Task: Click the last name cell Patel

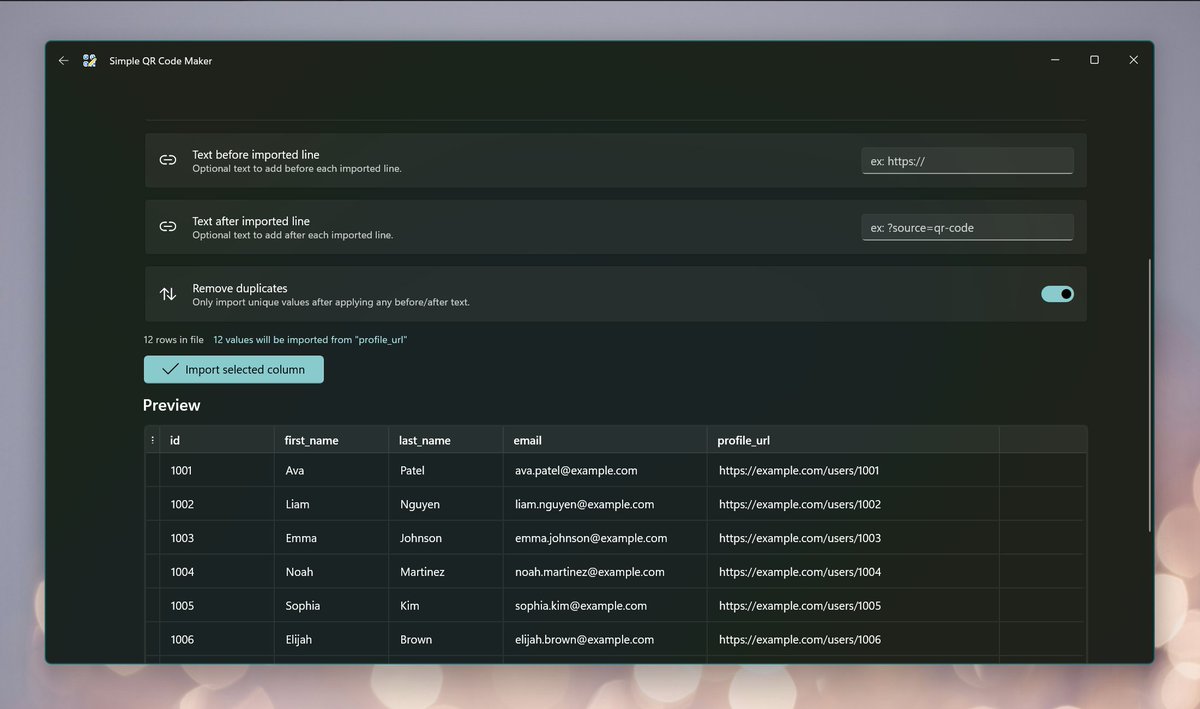Action: [446, 470]
